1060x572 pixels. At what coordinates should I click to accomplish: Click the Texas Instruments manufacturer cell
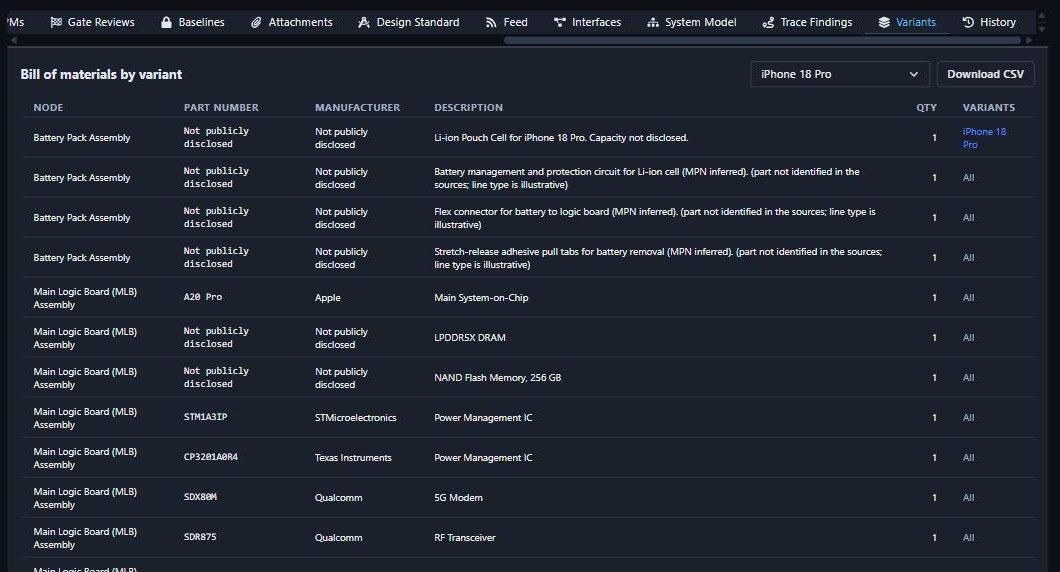tap(353, 458)
